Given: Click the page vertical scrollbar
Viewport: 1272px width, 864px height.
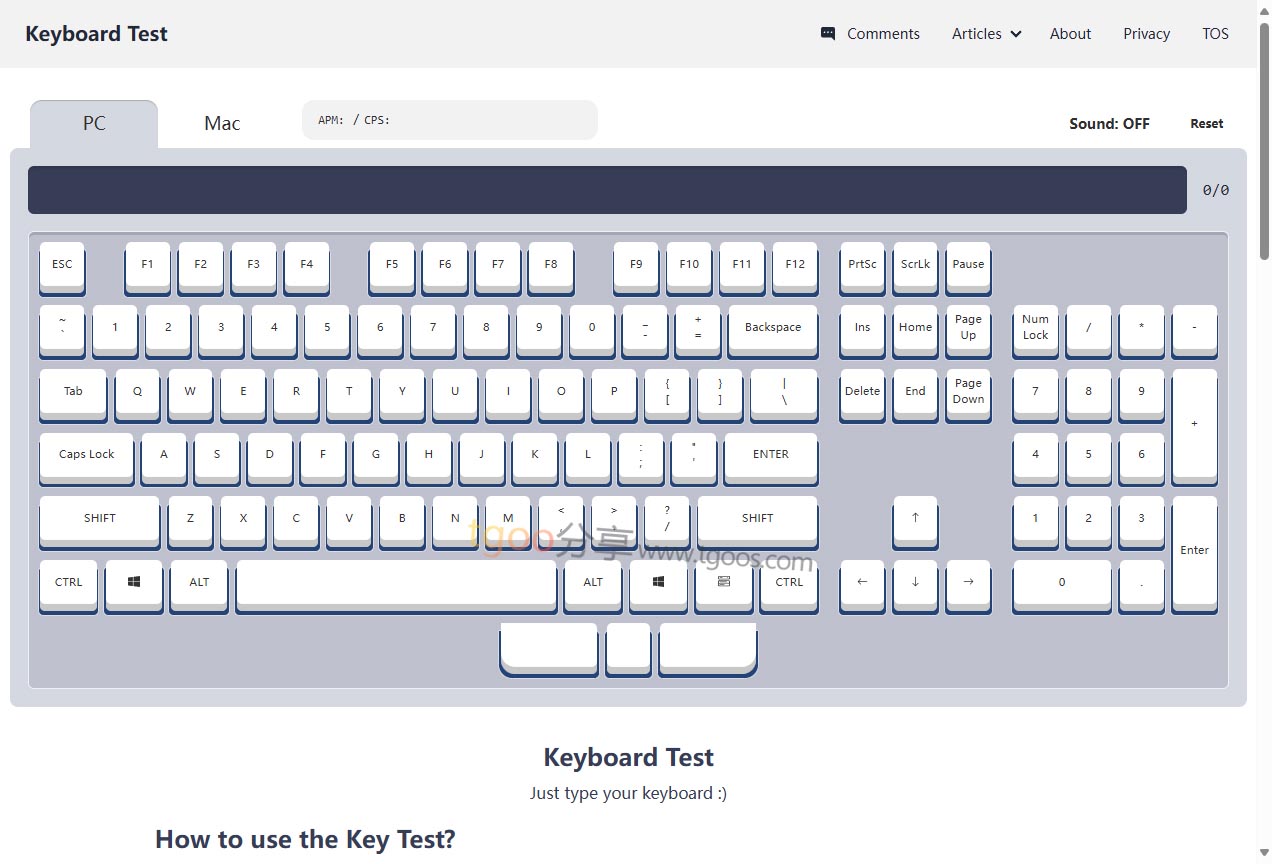Looking at the screenshot, I should coord(1264,140).
